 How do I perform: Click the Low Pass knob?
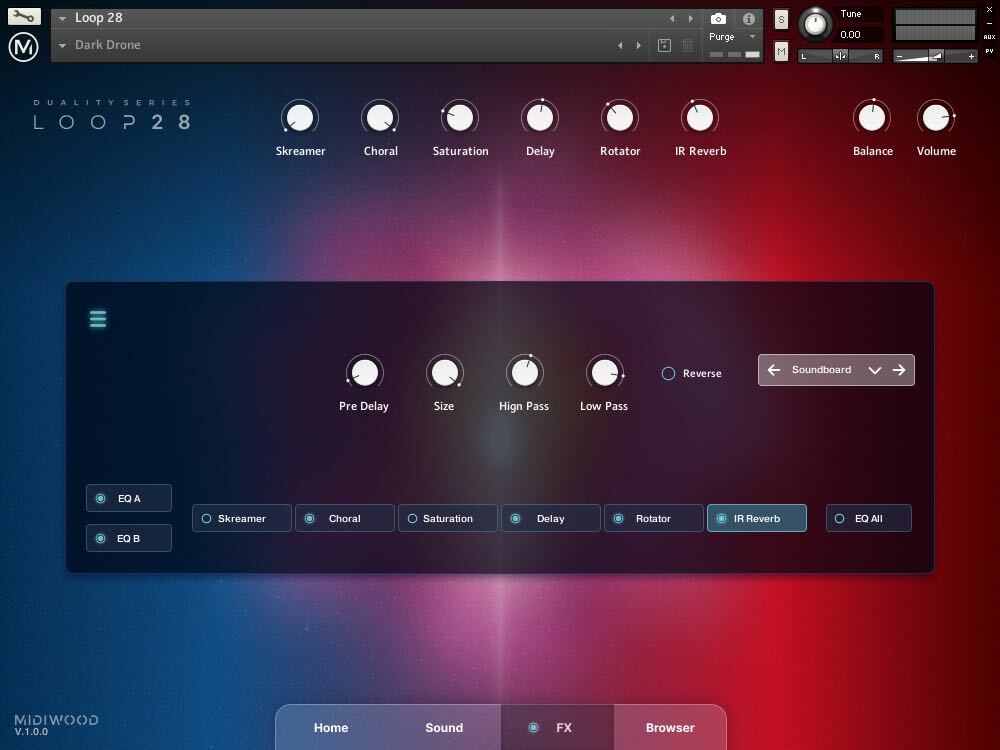click(605, 372)
